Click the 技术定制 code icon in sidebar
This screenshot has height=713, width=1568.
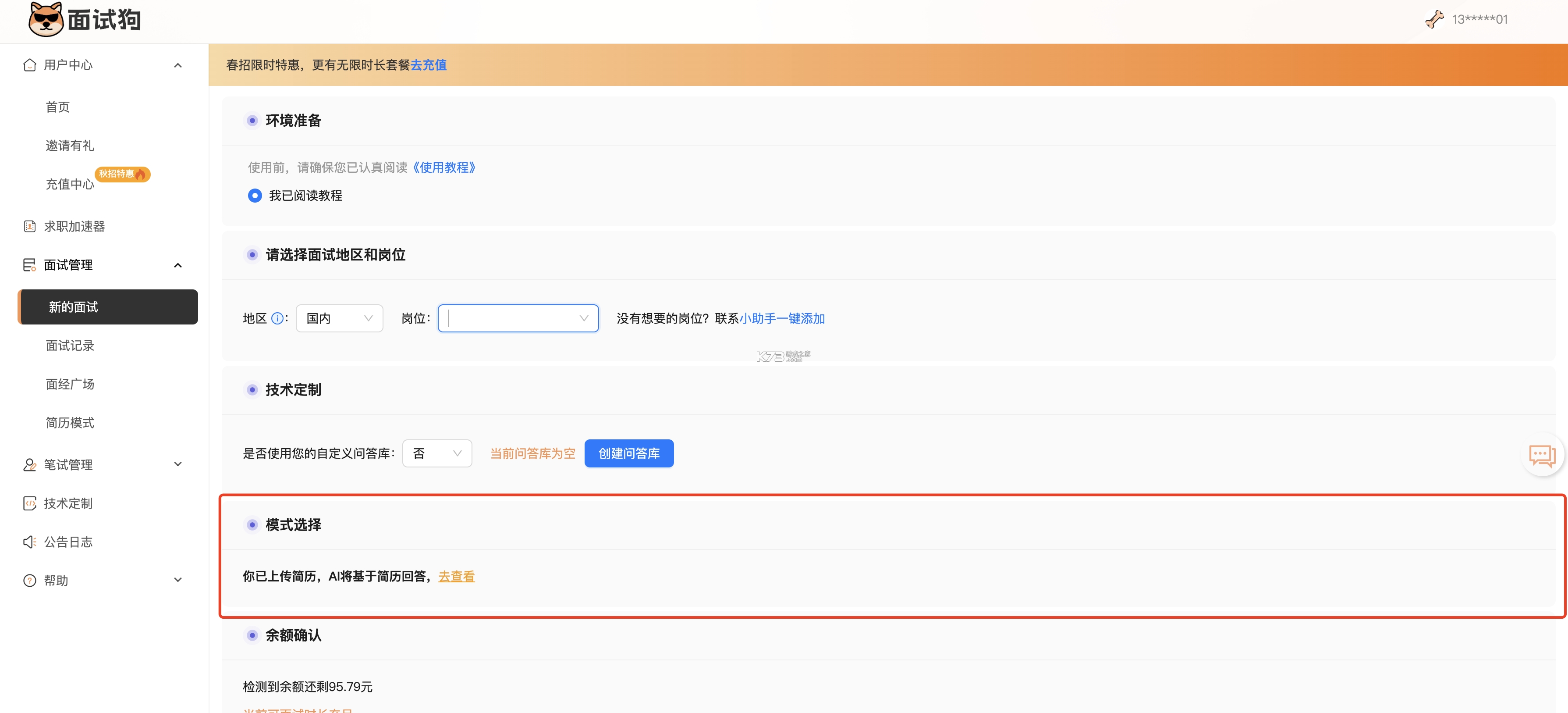coord(30,503)
